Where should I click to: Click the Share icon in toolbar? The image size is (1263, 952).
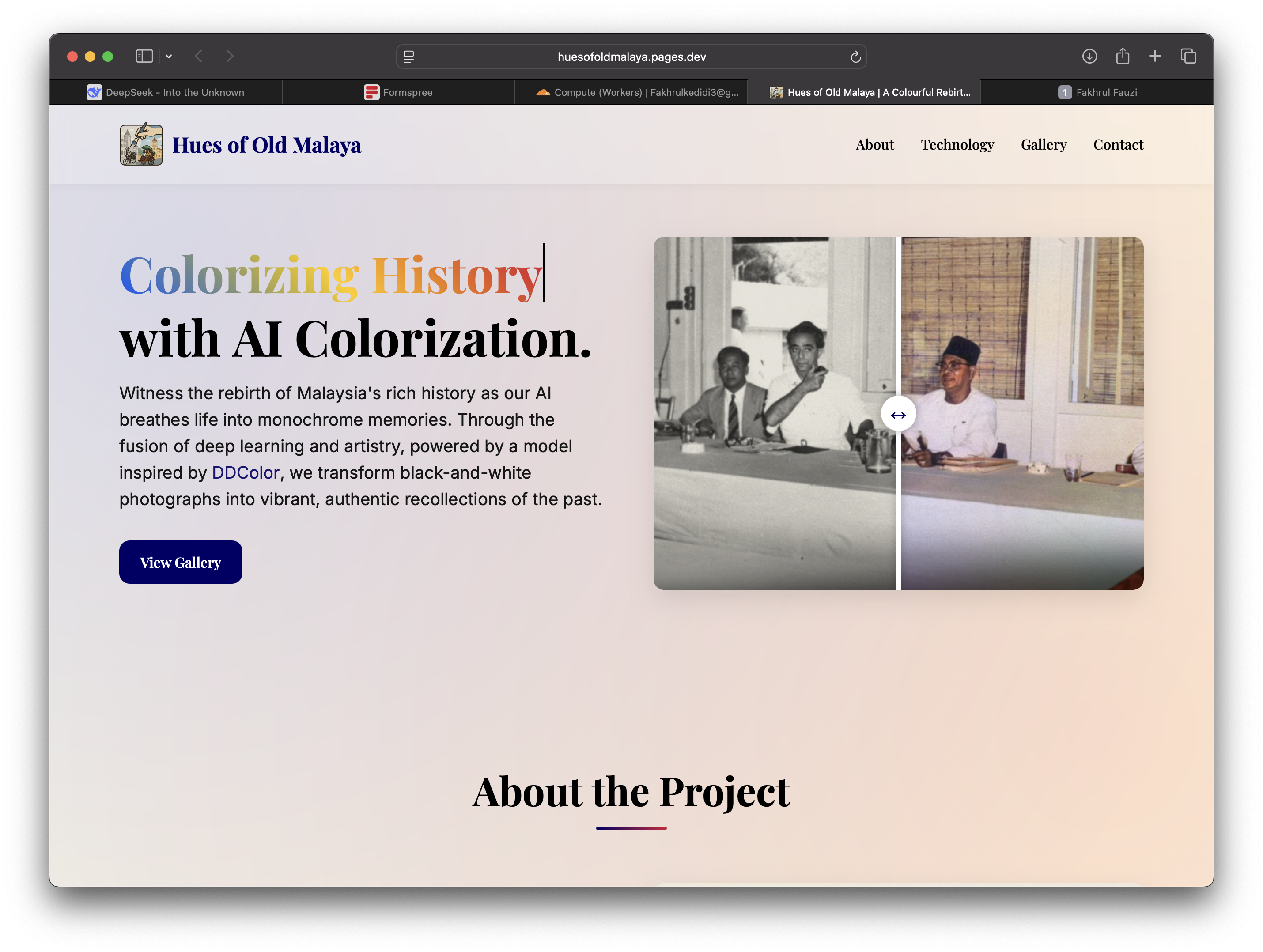[x=1122, y=56]
